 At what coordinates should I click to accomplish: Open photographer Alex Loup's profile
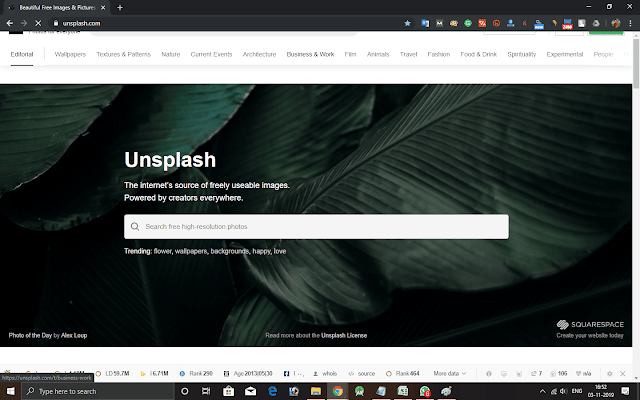tap(74, 336)
